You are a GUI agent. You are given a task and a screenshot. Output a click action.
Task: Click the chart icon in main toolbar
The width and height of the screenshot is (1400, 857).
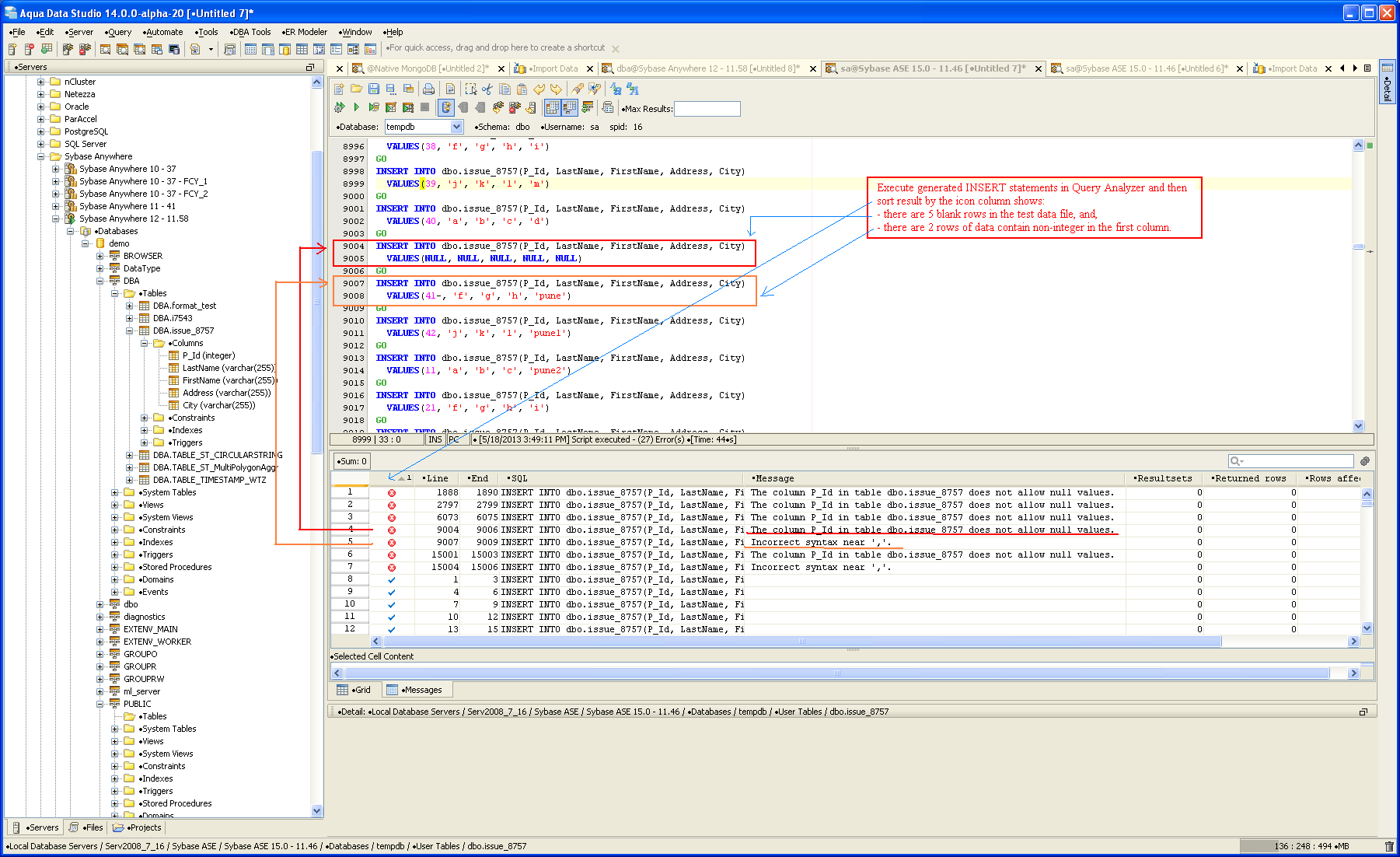click(370, 49)
